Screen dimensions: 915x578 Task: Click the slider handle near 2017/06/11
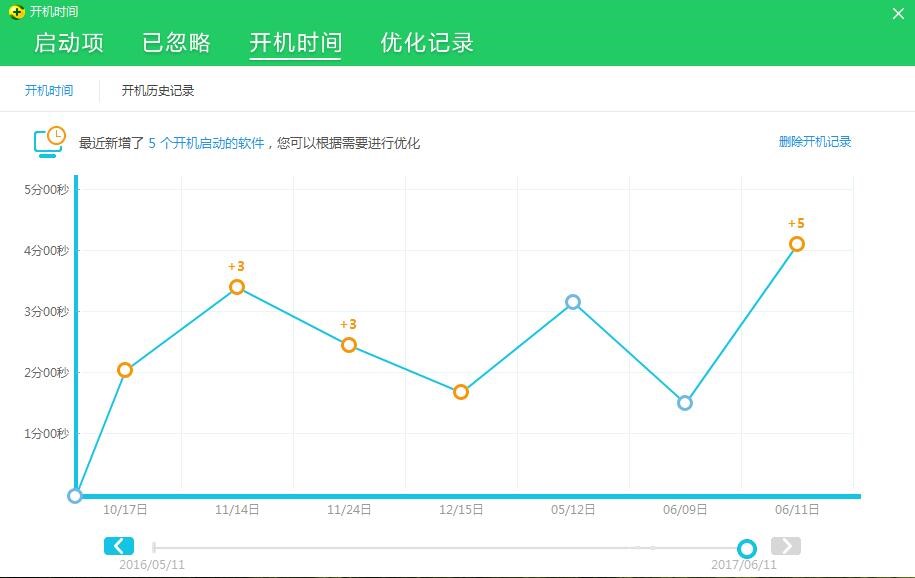tap(747, 549)
